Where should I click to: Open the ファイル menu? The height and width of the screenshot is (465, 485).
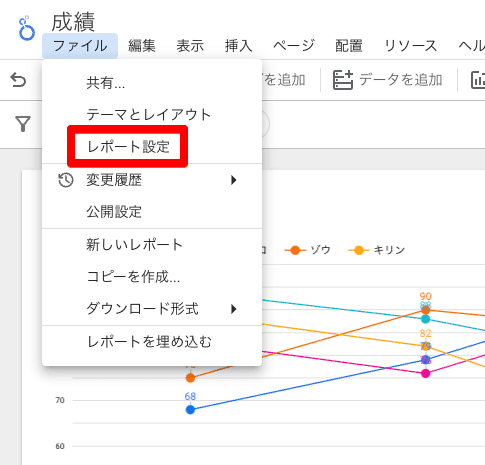80,46
